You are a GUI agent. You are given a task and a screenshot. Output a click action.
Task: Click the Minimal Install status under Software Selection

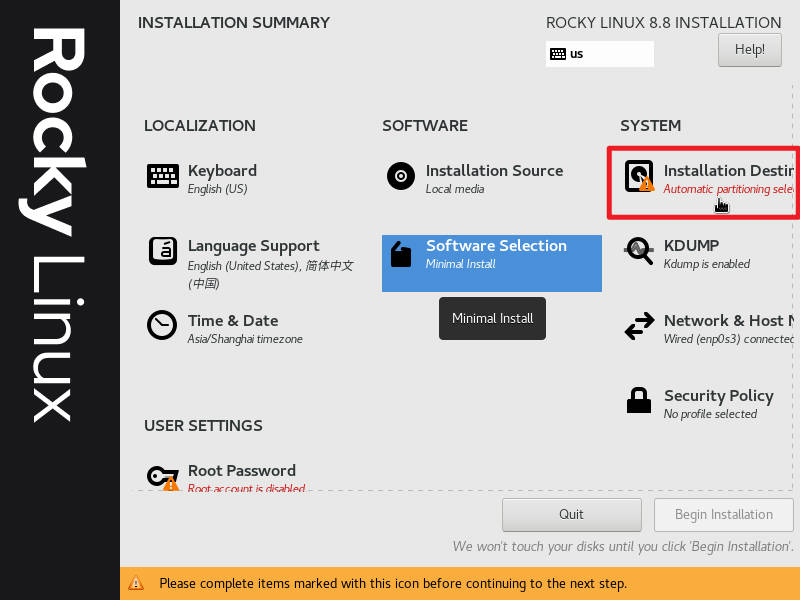point(461,264)
